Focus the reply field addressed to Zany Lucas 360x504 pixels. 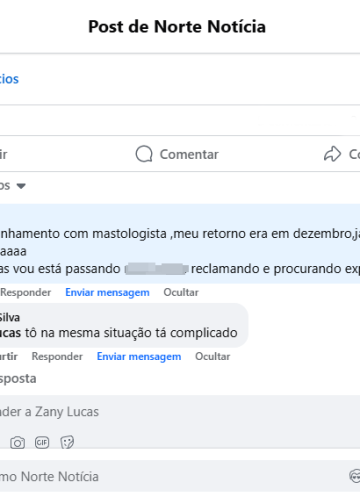(x=180, y=412)
